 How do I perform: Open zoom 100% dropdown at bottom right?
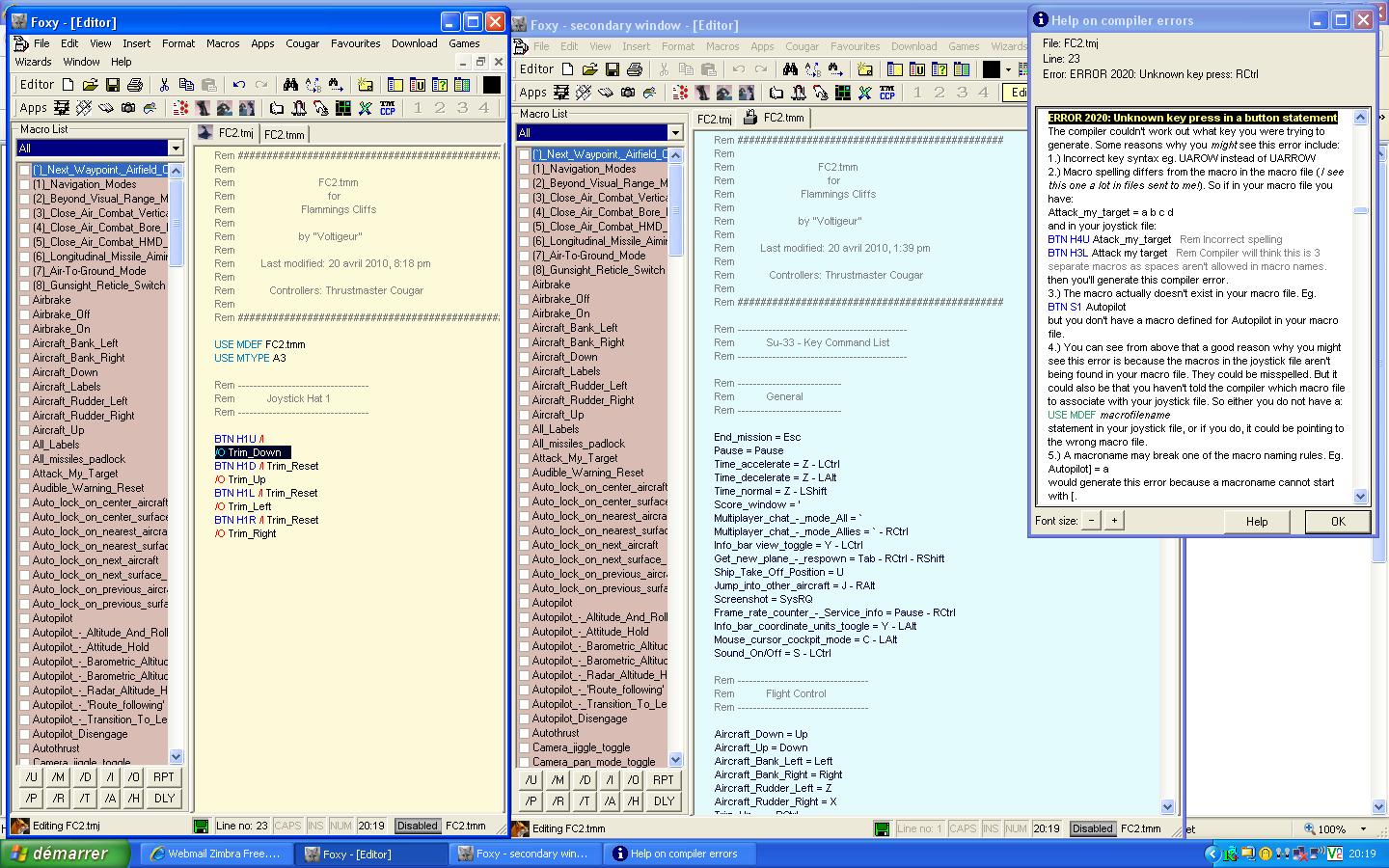click(x=1363, y=828)
